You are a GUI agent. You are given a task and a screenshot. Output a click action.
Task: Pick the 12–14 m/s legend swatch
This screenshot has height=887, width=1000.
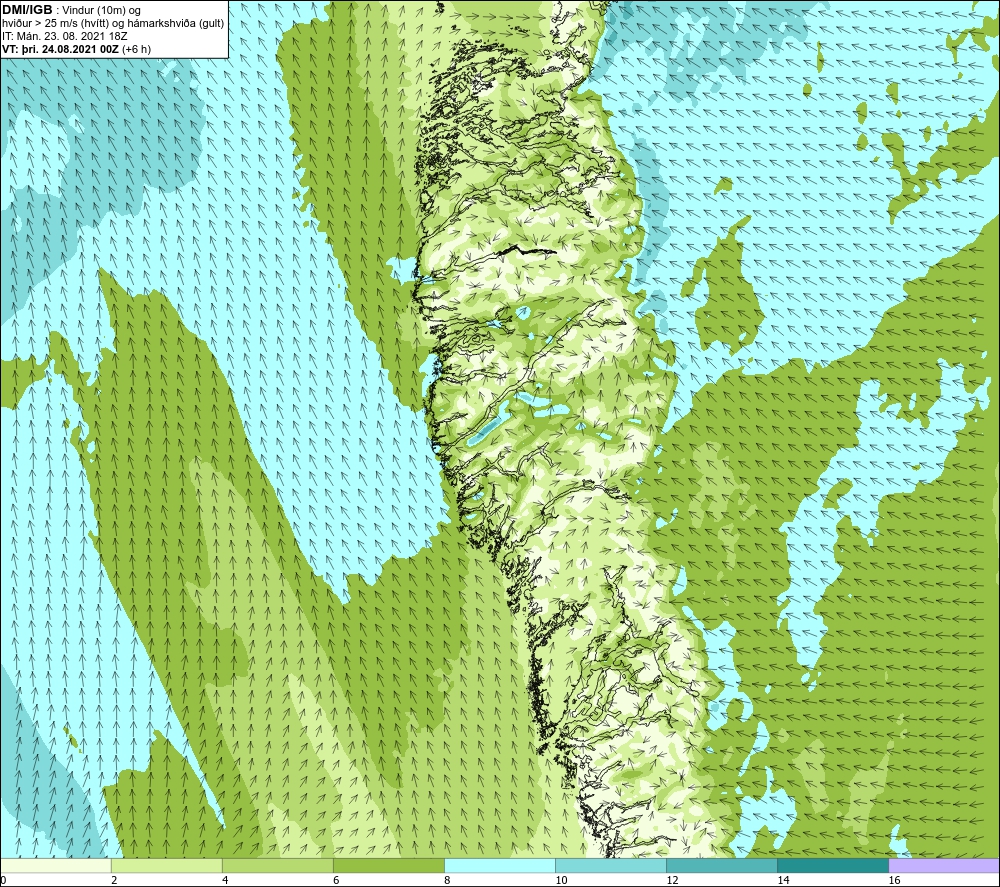721,866
